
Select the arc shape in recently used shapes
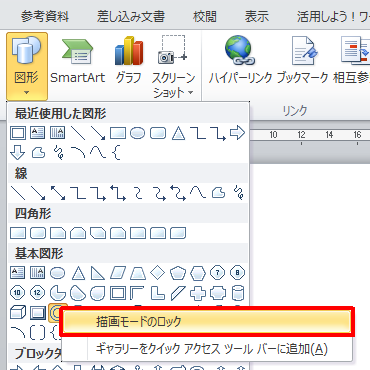coord(78,153)
